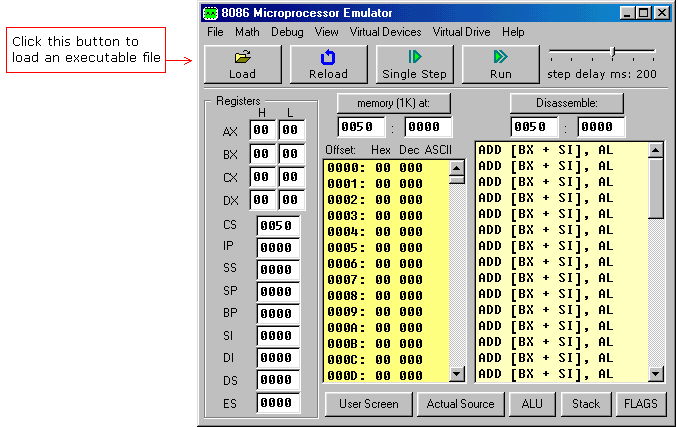Select the AX high byte field
The width and height of the screenshot is (678, 427).
262,130
